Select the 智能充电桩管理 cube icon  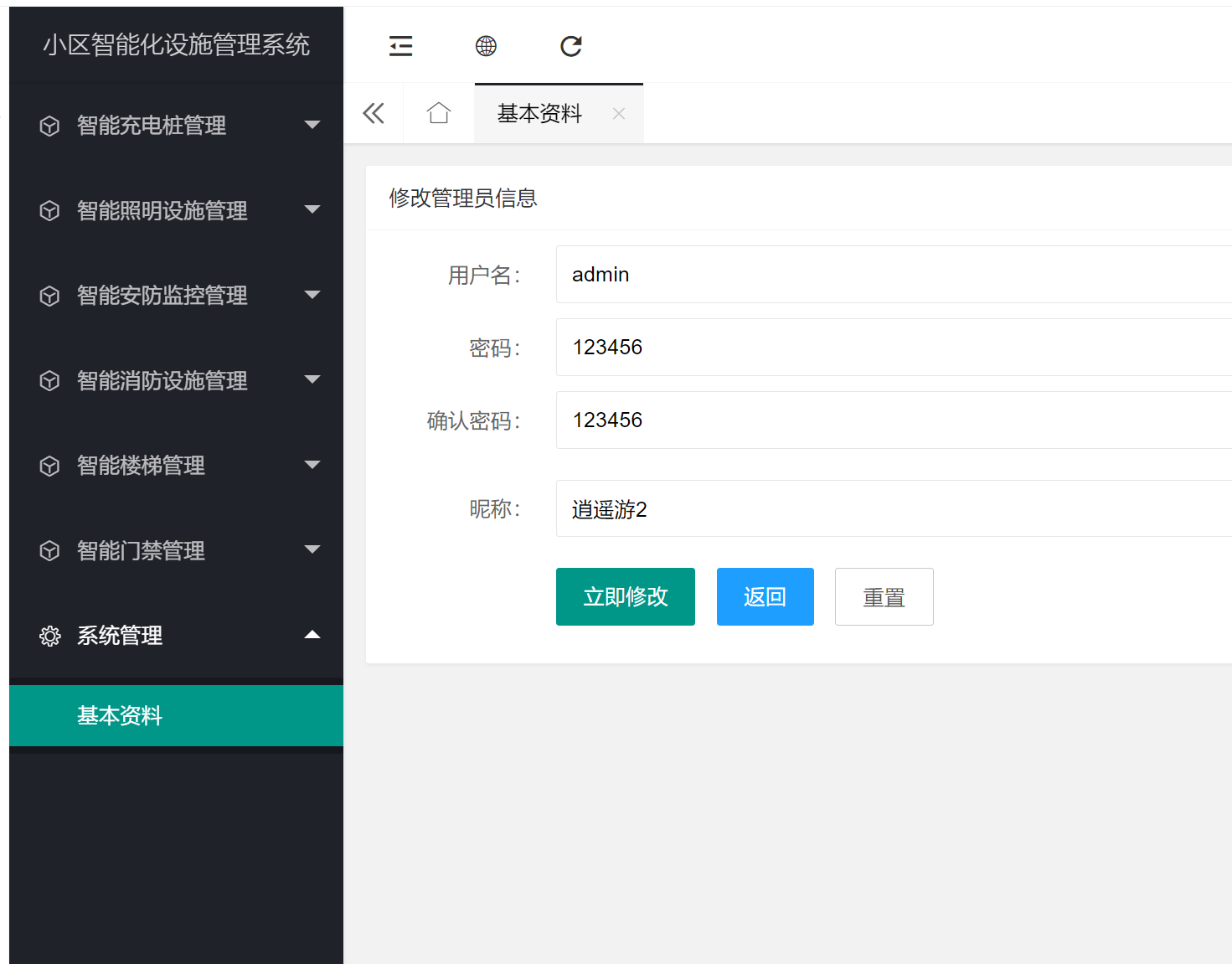[x=49, y=126]
